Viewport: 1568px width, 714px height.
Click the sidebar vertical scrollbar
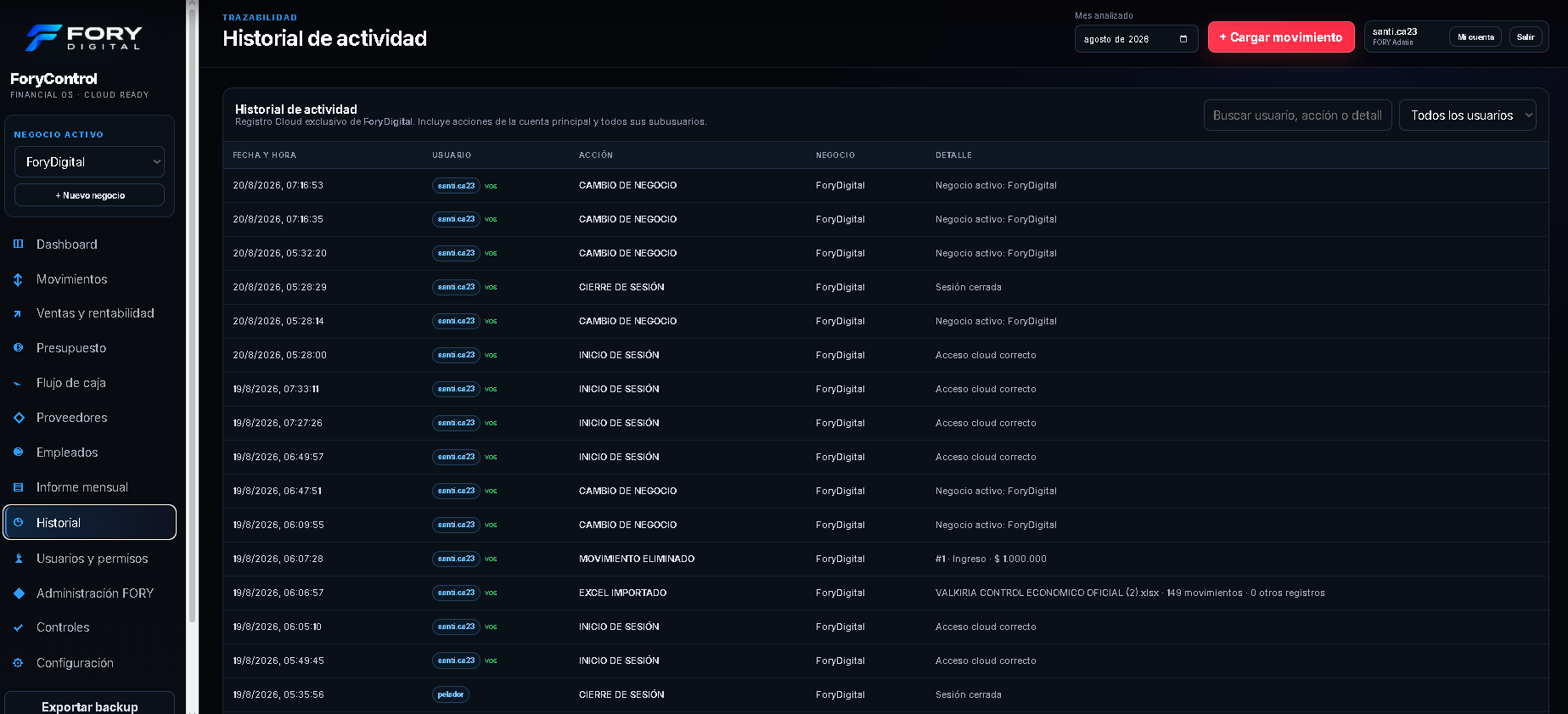click(192, 314)
